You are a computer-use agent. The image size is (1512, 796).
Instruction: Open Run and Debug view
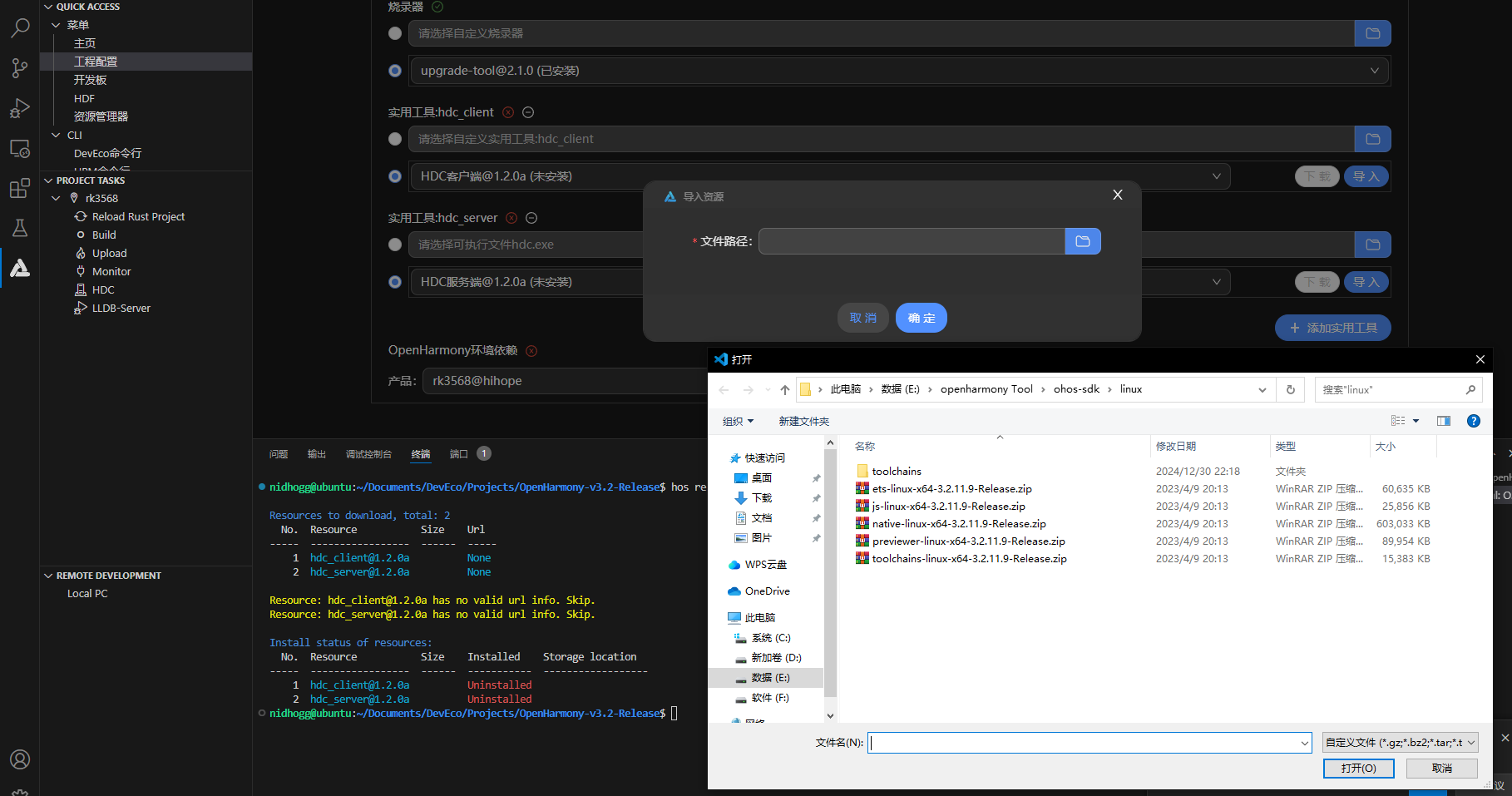[20, 108]
